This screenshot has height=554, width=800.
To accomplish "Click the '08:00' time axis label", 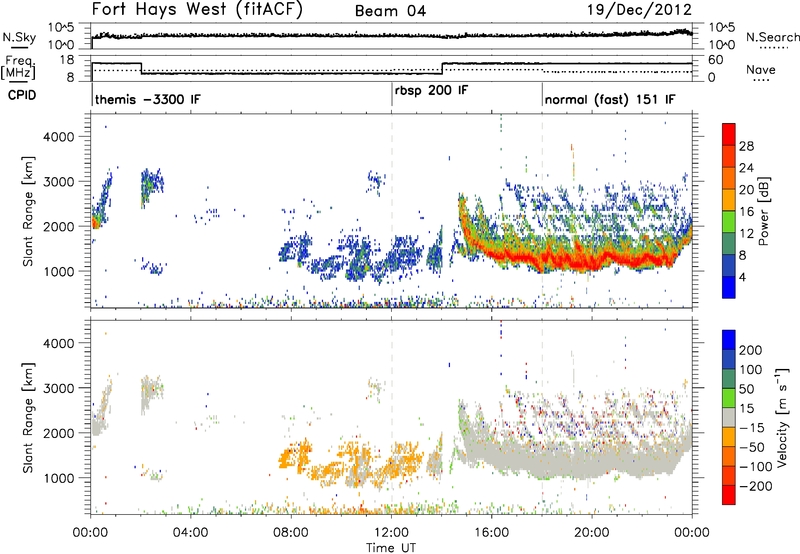I will [x=291, y=533].
